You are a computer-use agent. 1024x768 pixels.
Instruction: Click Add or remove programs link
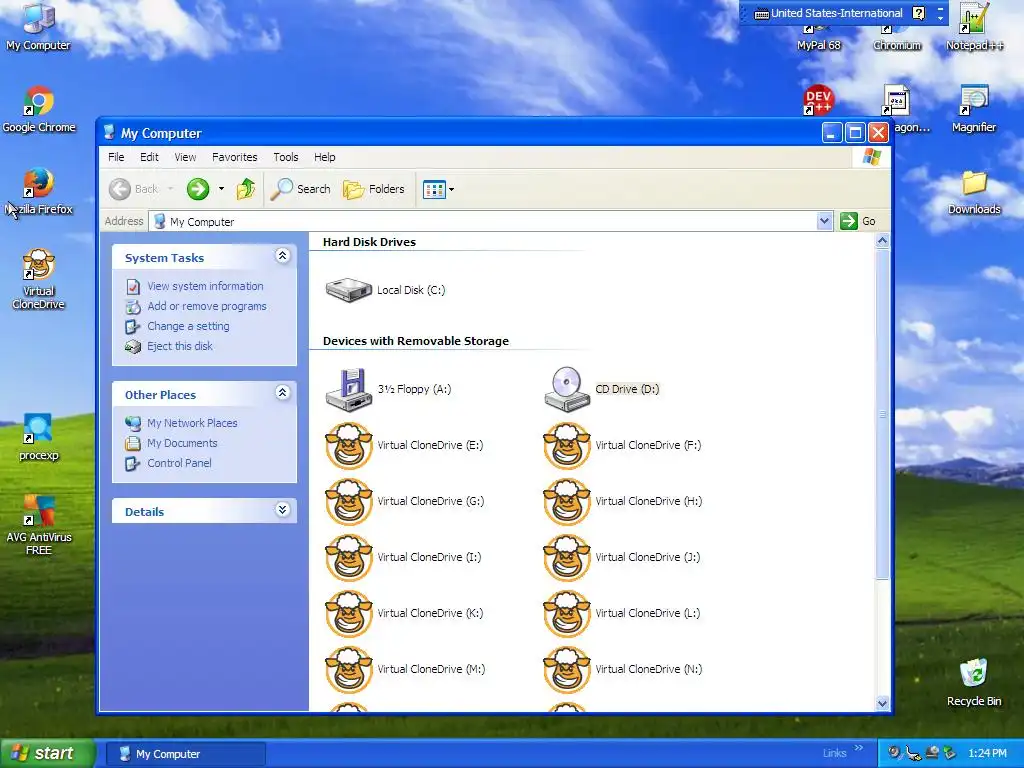[207, 306]
